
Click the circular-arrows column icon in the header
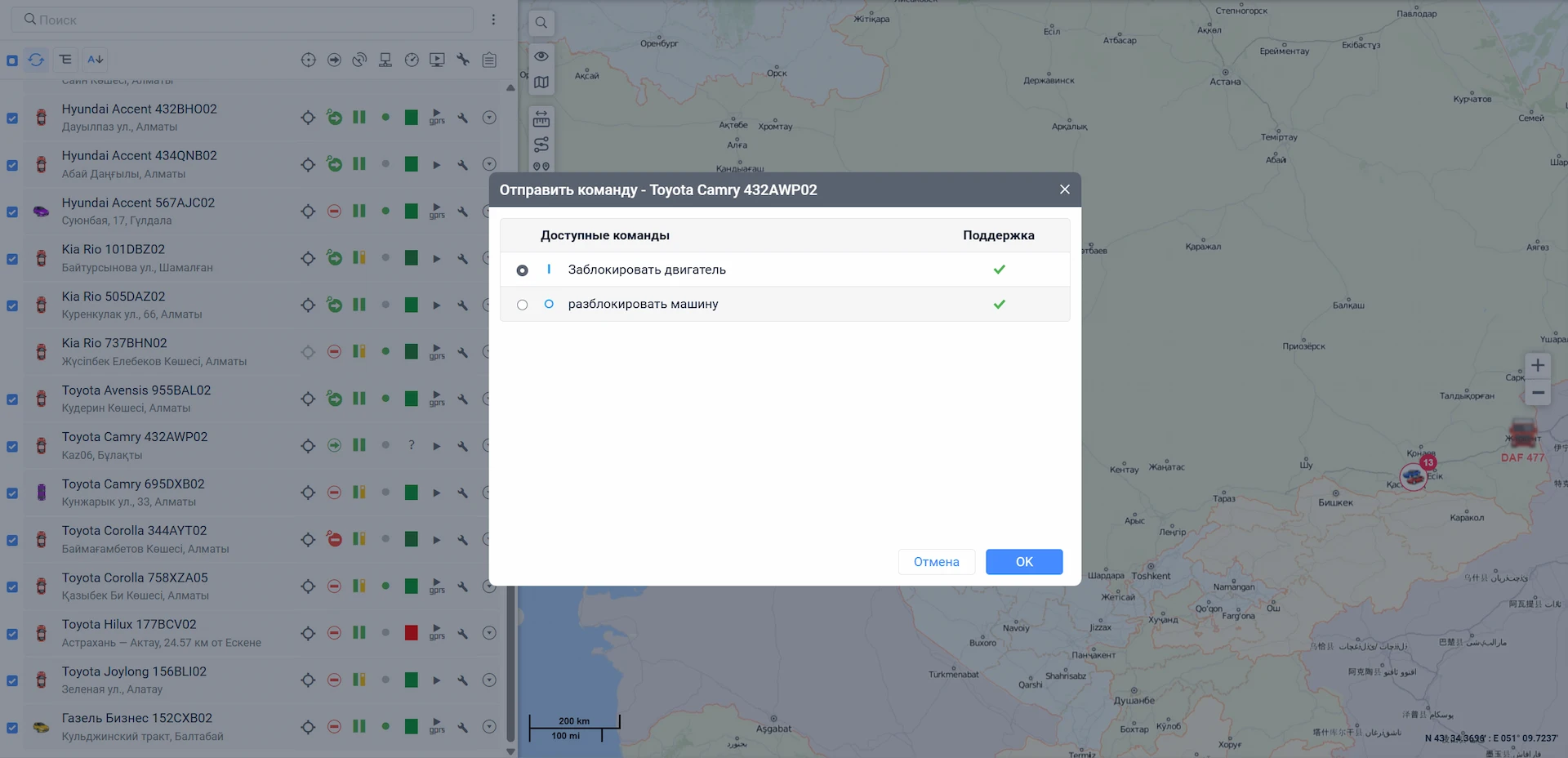pyautogui.click(x=359, y=60)
